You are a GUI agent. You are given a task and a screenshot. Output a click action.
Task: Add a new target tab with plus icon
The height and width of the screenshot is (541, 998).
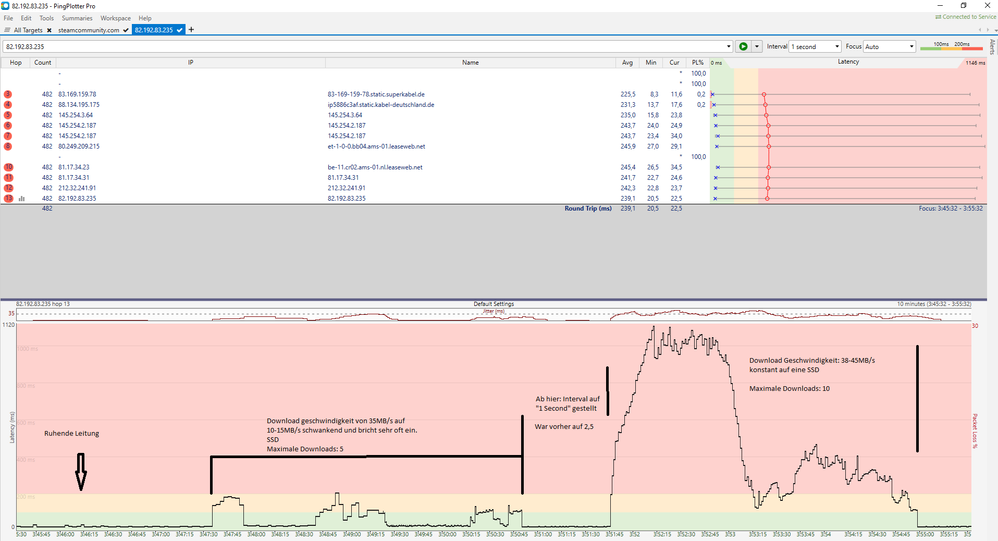pos(191,30)
